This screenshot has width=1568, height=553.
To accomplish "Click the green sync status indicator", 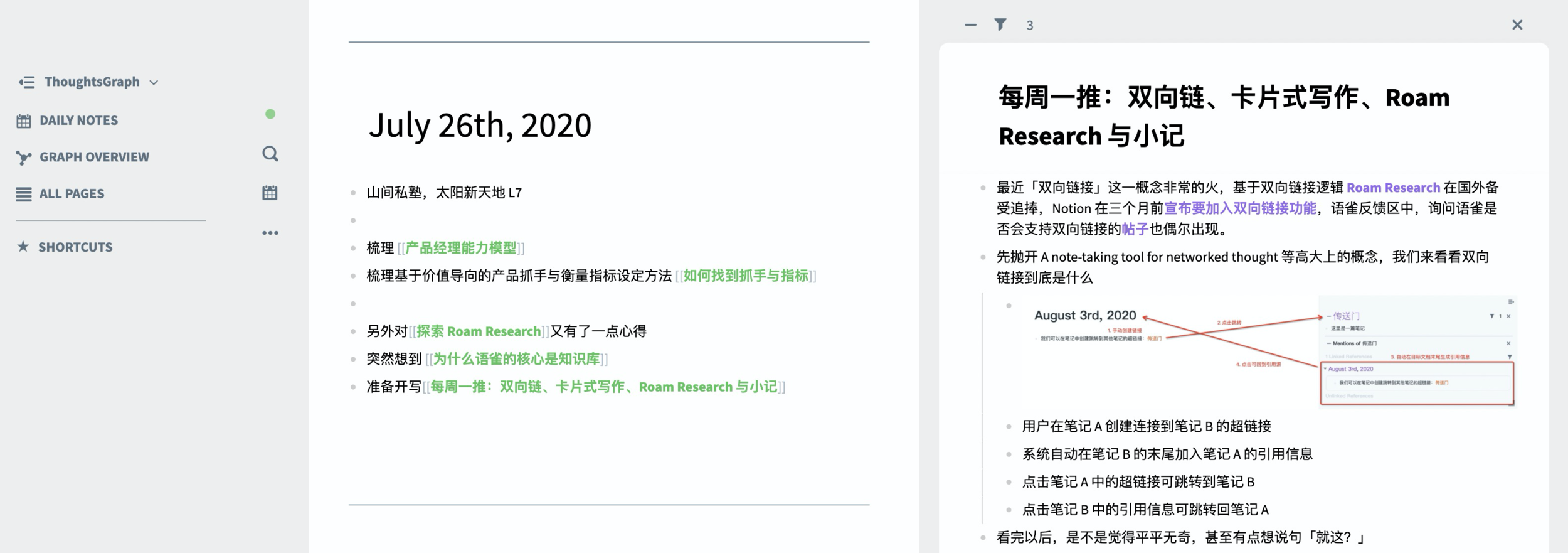I will click(x=270, y=114).
